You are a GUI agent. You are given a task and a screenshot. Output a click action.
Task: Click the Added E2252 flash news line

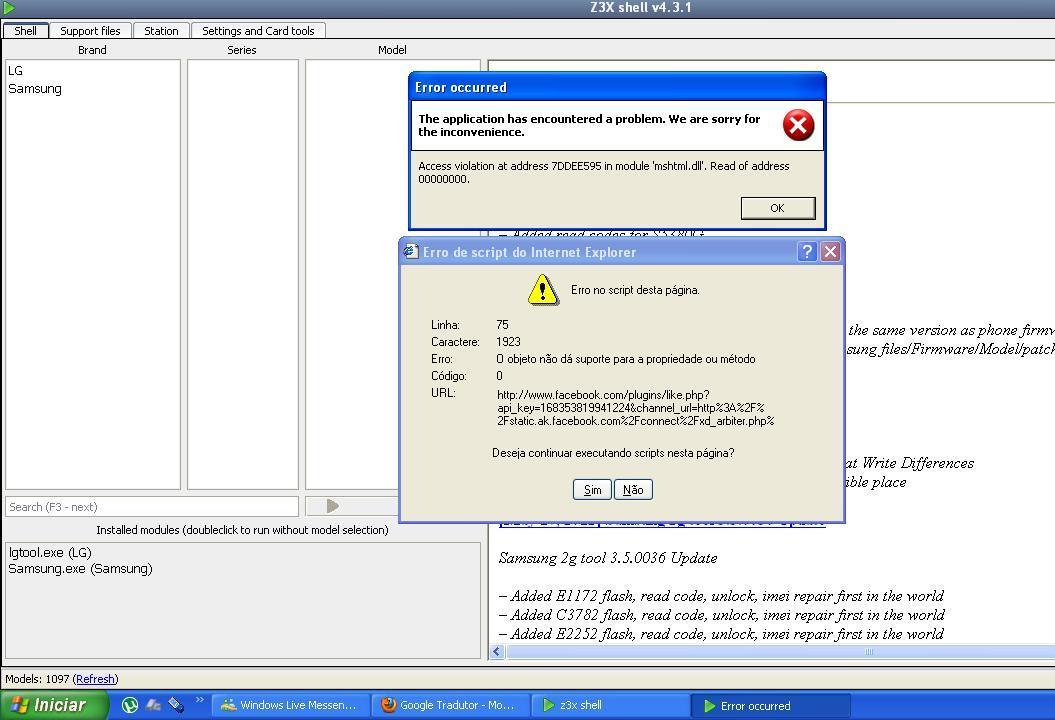pyautogui.click(x=721, y=634)
